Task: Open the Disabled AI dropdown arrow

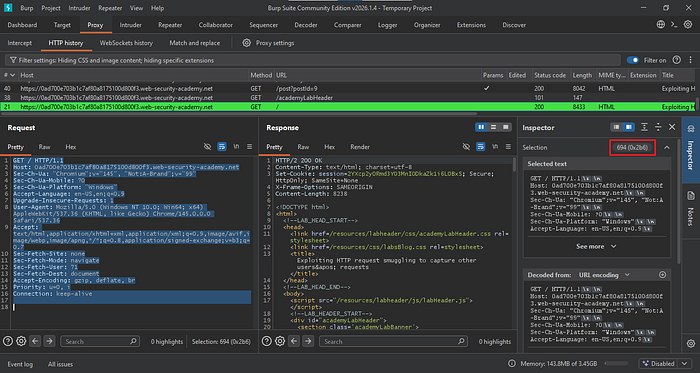Action: 686,364
